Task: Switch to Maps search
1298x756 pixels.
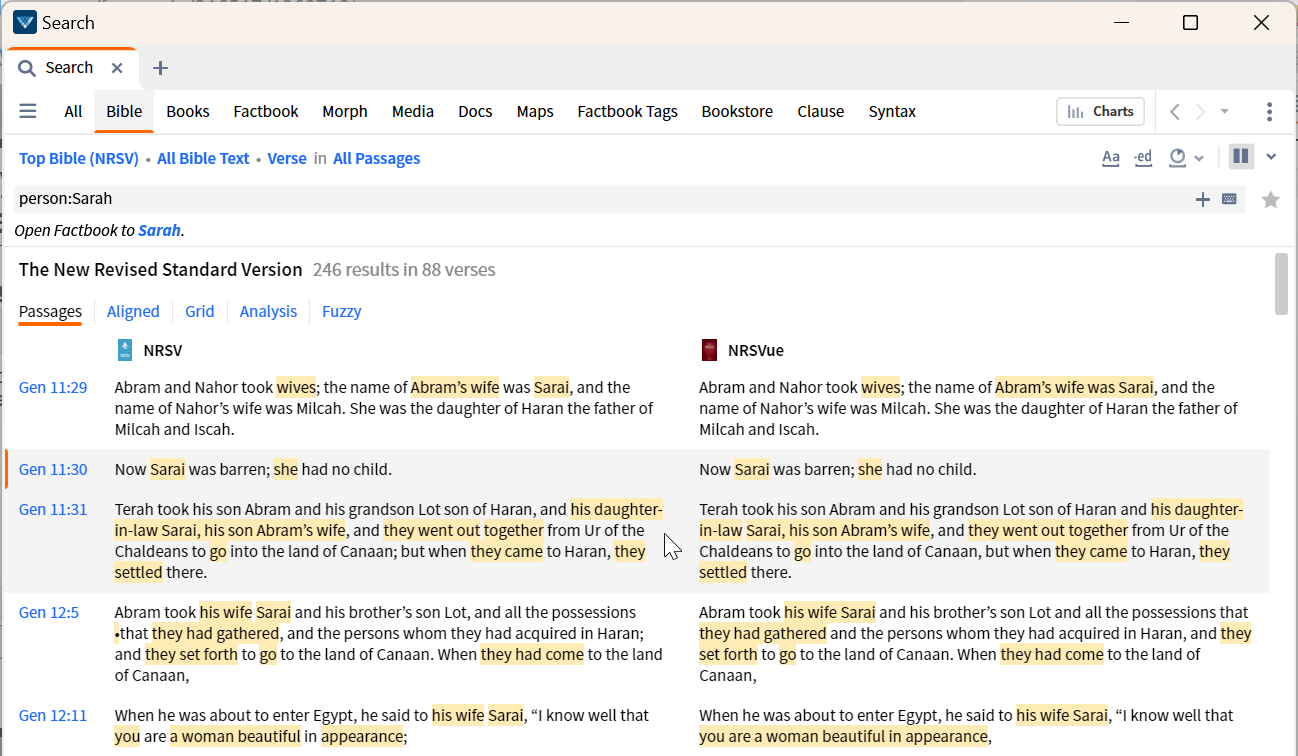Action: (x=535, y=111)
